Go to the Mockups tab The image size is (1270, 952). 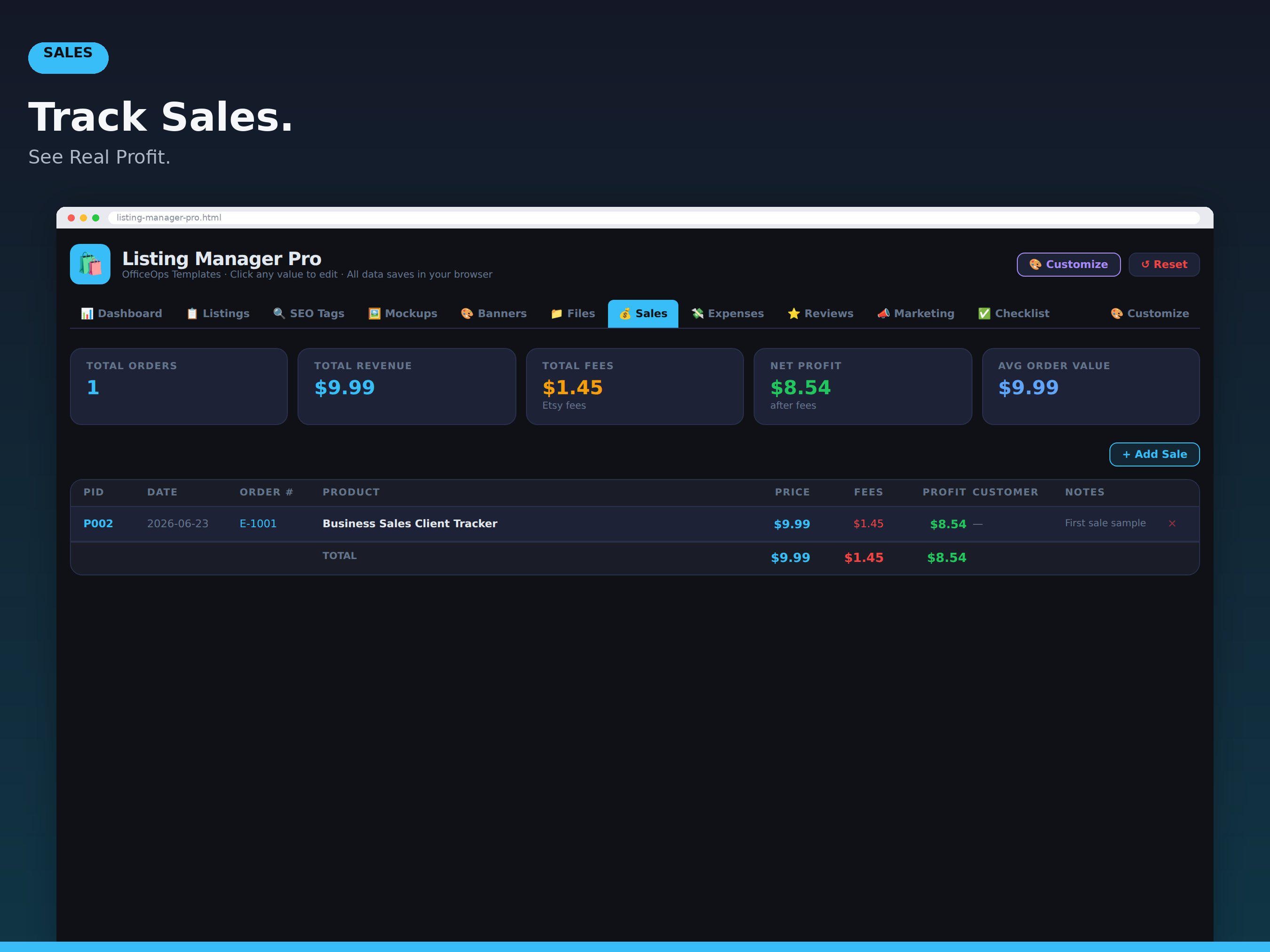click(x=403, y=313)
